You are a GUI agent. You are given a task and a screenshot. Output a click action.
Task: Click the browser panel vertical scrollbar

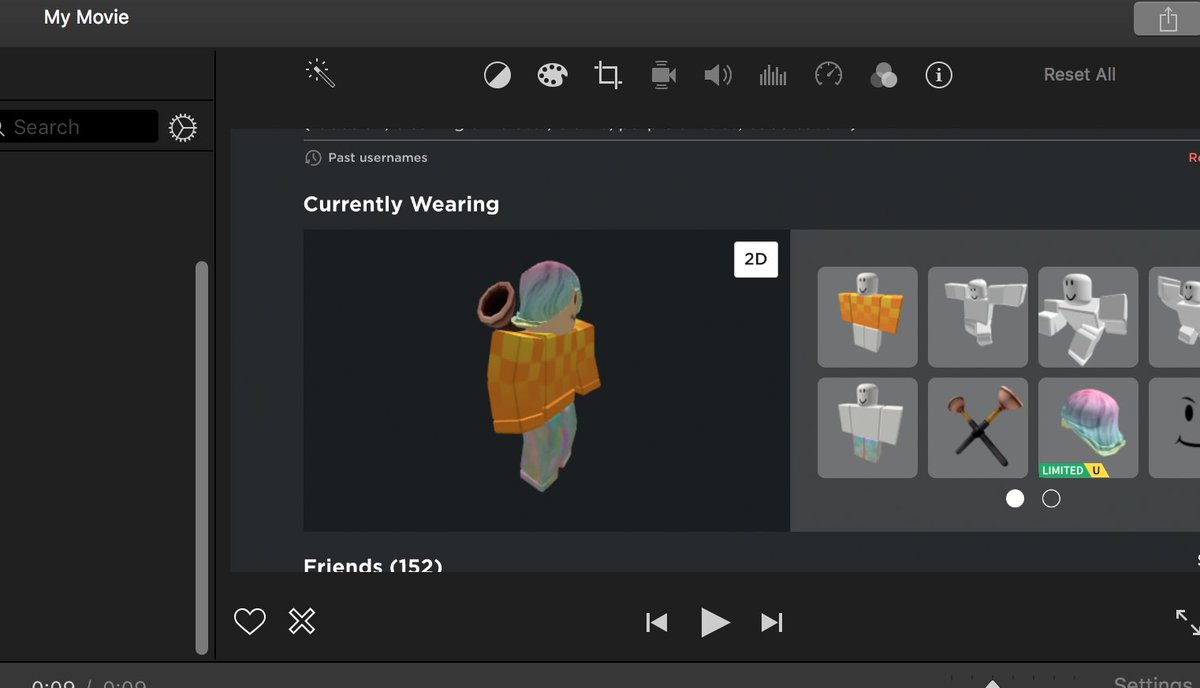tap(202, 458)
